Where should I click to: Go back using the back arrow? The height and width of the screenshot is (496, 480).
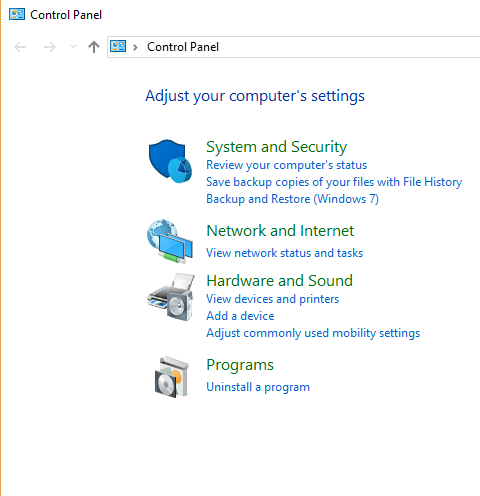click(x=20, y=47)
